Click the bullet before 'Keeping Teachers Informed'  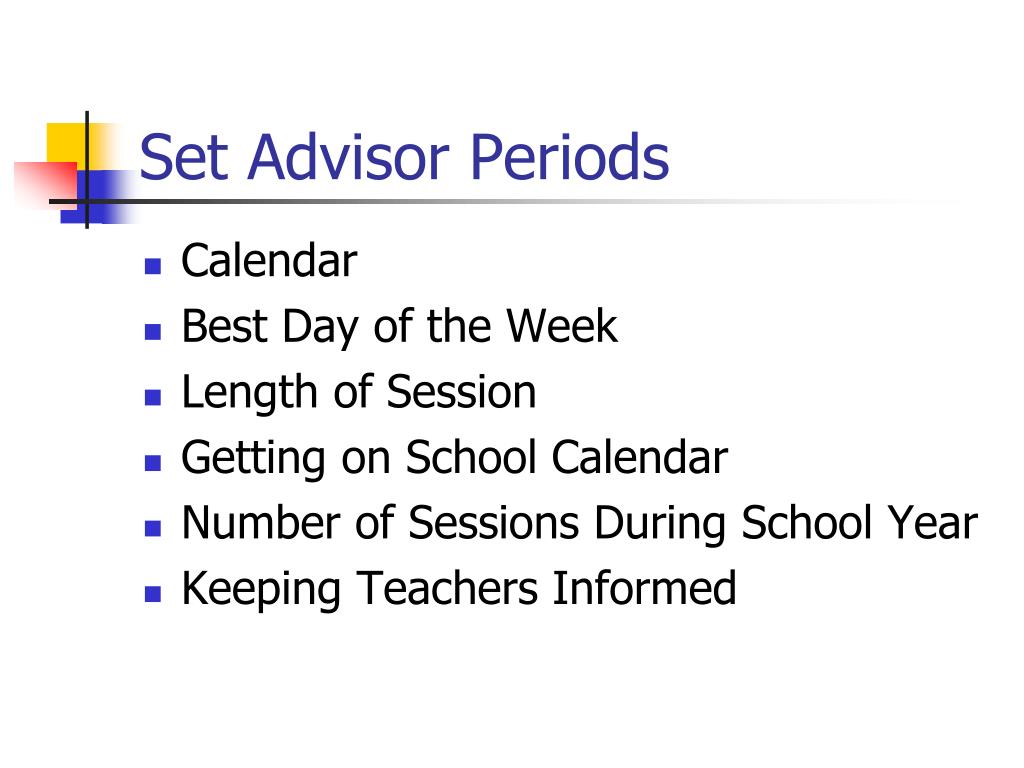(x=153, y=593)
